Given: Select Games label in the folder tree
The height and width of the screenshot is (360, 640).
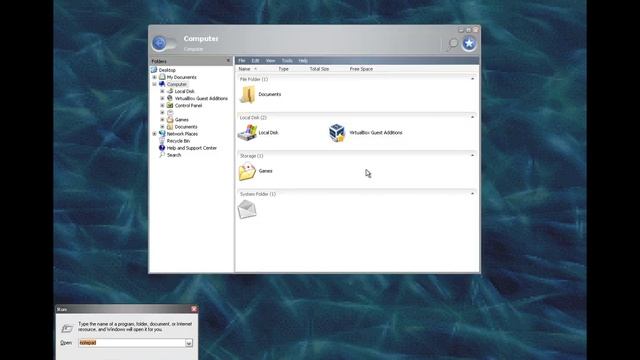Looking at the screenshot, I should click(x=182, y=120).
